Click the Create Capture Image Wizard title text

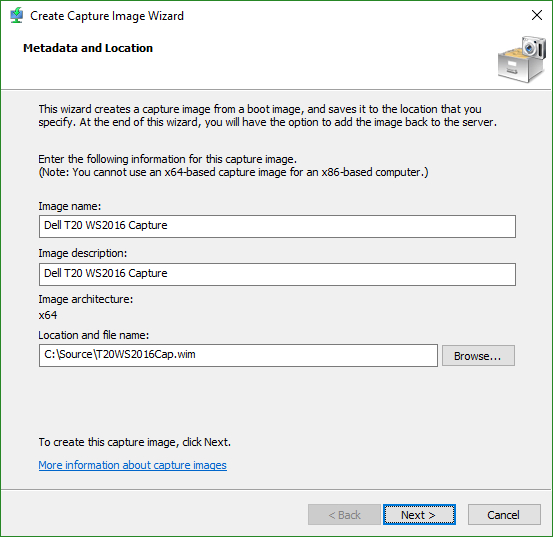(107, 16)
